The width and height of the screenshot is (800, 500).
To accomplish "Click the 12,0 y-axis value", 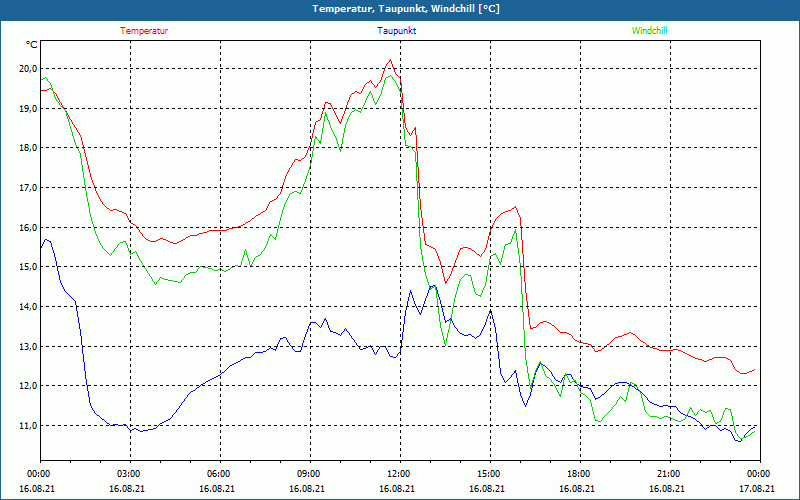I will [28, 386].
